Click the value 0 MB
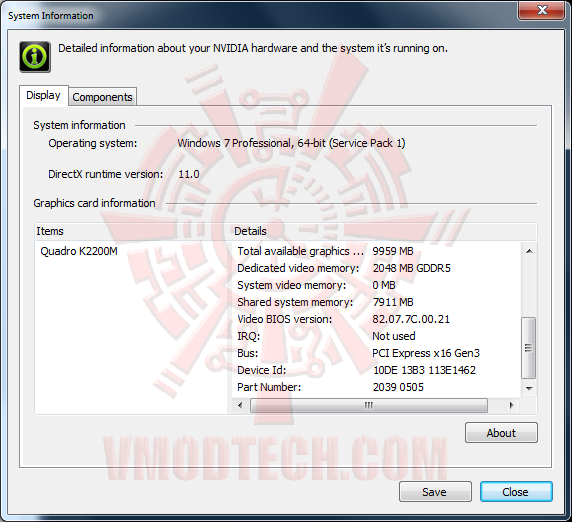Image resolution: width=572 pixels, height=522 pixels. click(384, 285)
